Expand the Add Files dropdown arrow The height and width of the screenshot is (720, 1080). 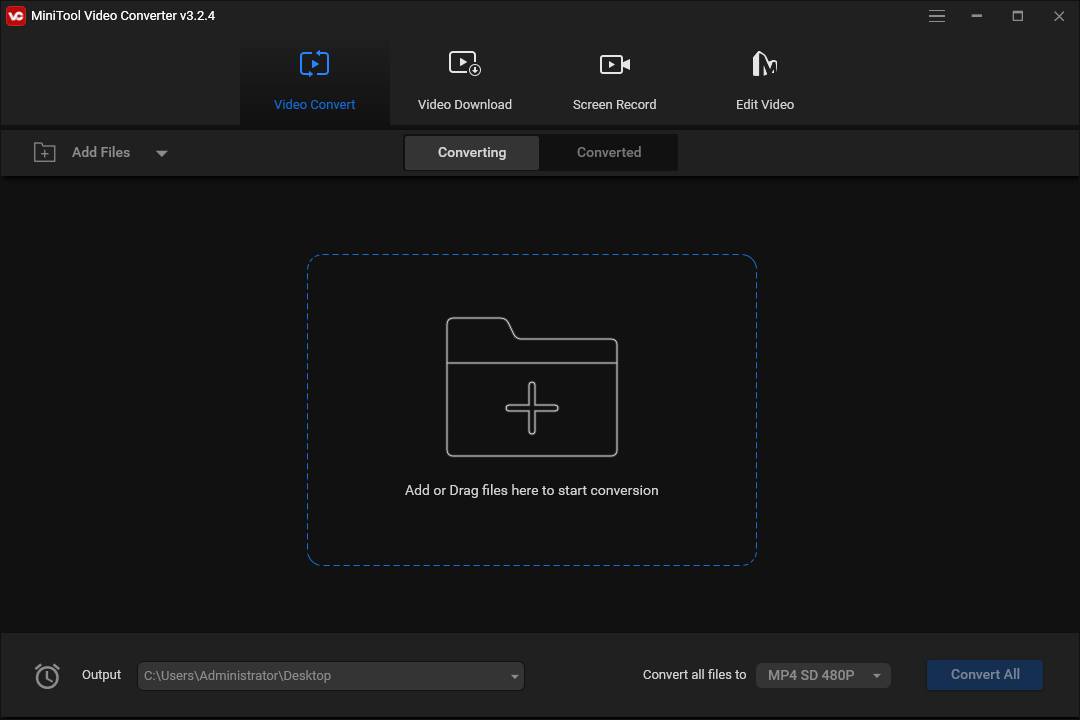(x=161, y=153)
